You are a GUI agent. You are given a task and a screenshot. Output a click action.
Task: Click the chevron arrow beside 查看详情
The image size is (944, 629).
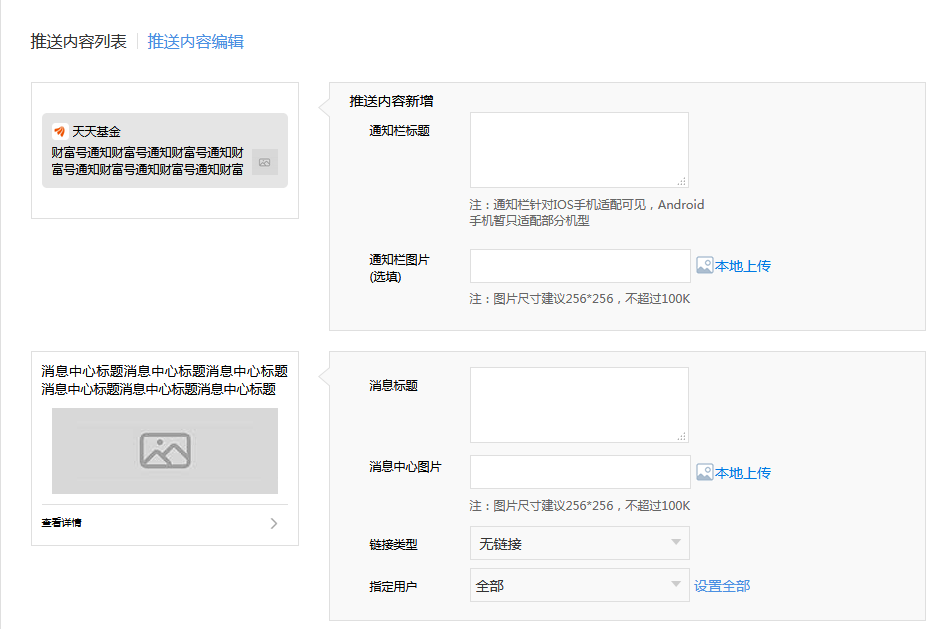click(x=274, y=523)
